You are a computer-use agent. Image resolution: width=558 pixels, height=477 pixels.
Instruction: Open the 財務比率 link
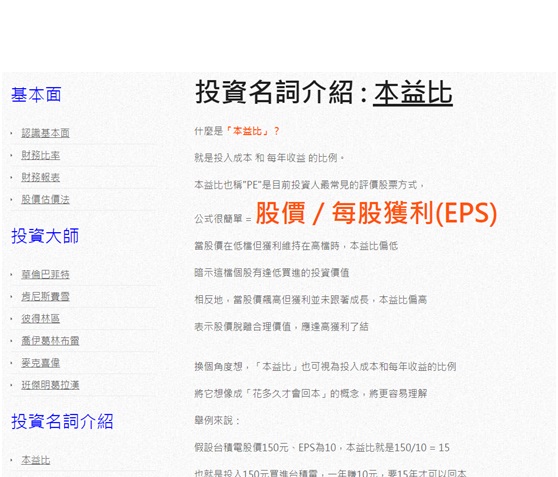coord(41,155)
